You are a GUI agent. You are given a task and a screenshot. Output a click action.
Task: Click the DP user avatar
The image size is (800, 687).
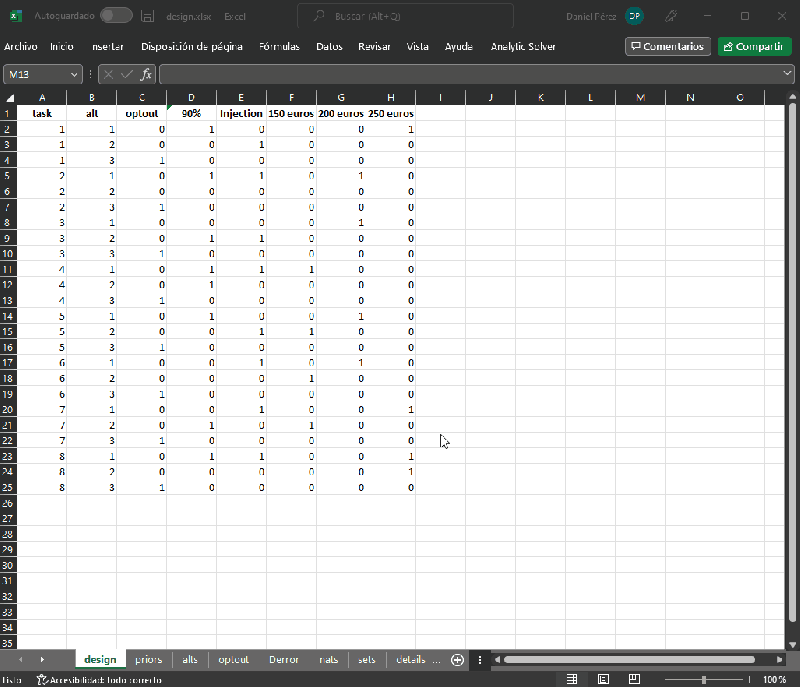tap(634, 16)
